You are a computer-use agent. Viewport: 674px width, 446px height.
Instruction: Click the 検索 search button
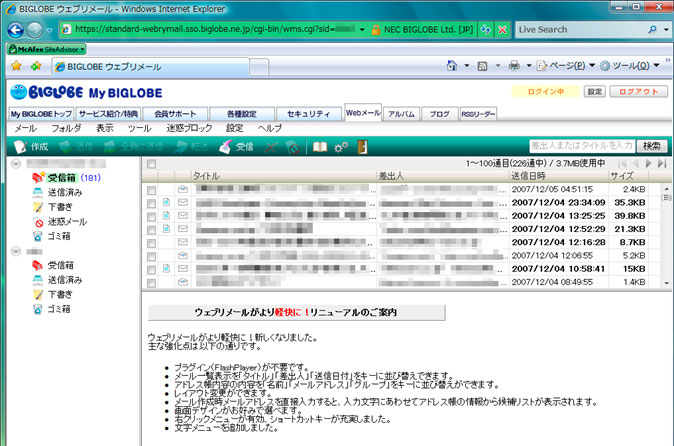pos(652,146)
